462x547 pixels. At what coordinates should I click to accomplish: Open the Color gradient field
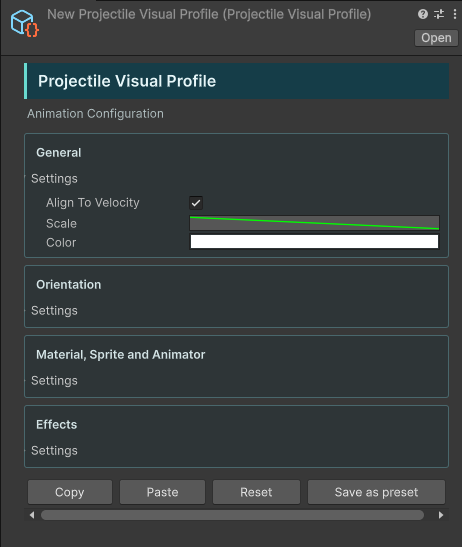point(314,242)
